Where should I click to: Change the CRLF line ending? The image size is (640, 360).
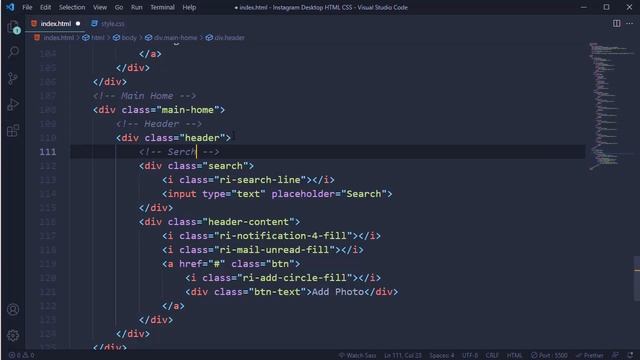tap(492, 355)
